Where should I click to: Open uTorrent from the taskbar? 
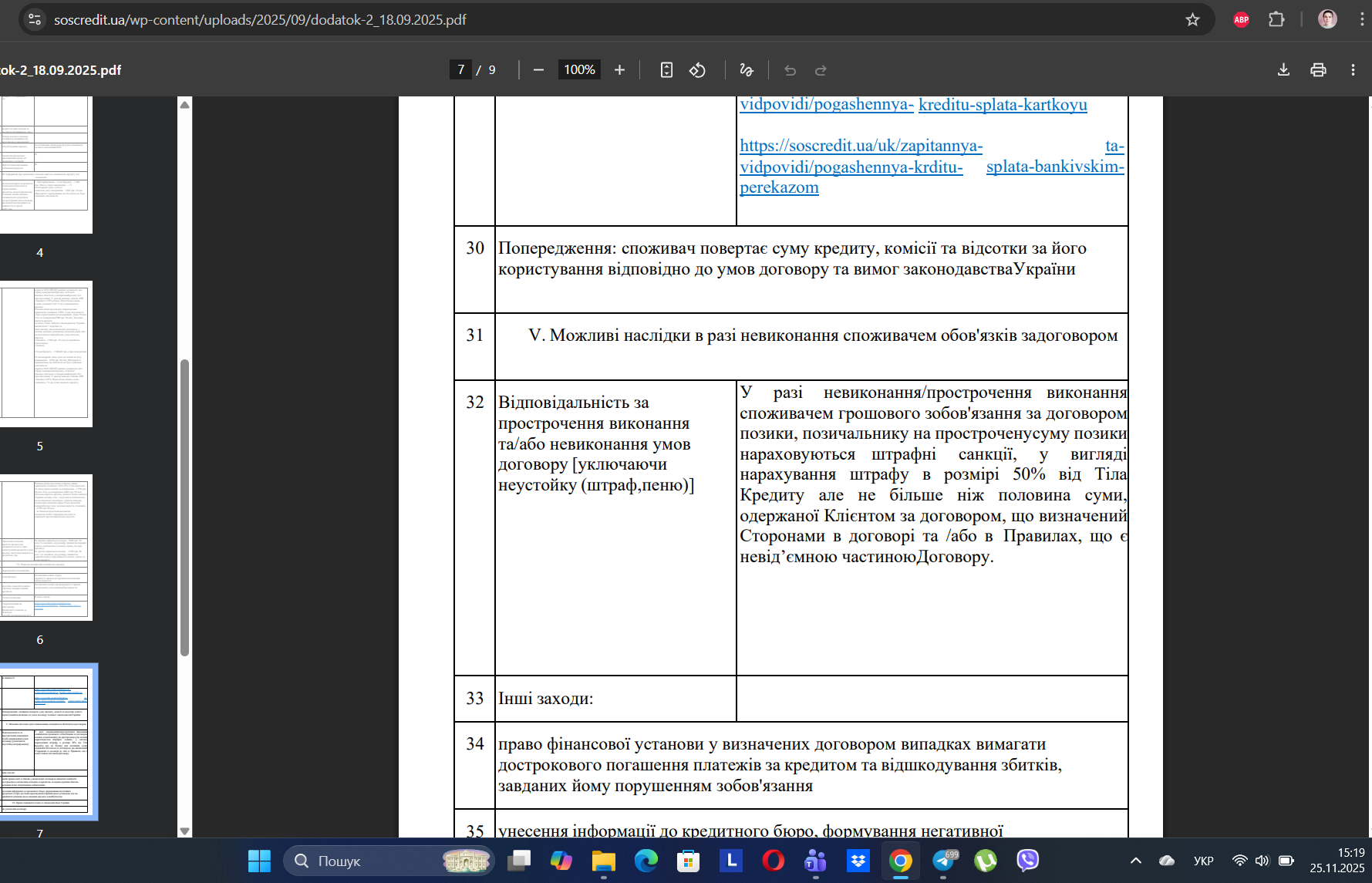point(986,861)
